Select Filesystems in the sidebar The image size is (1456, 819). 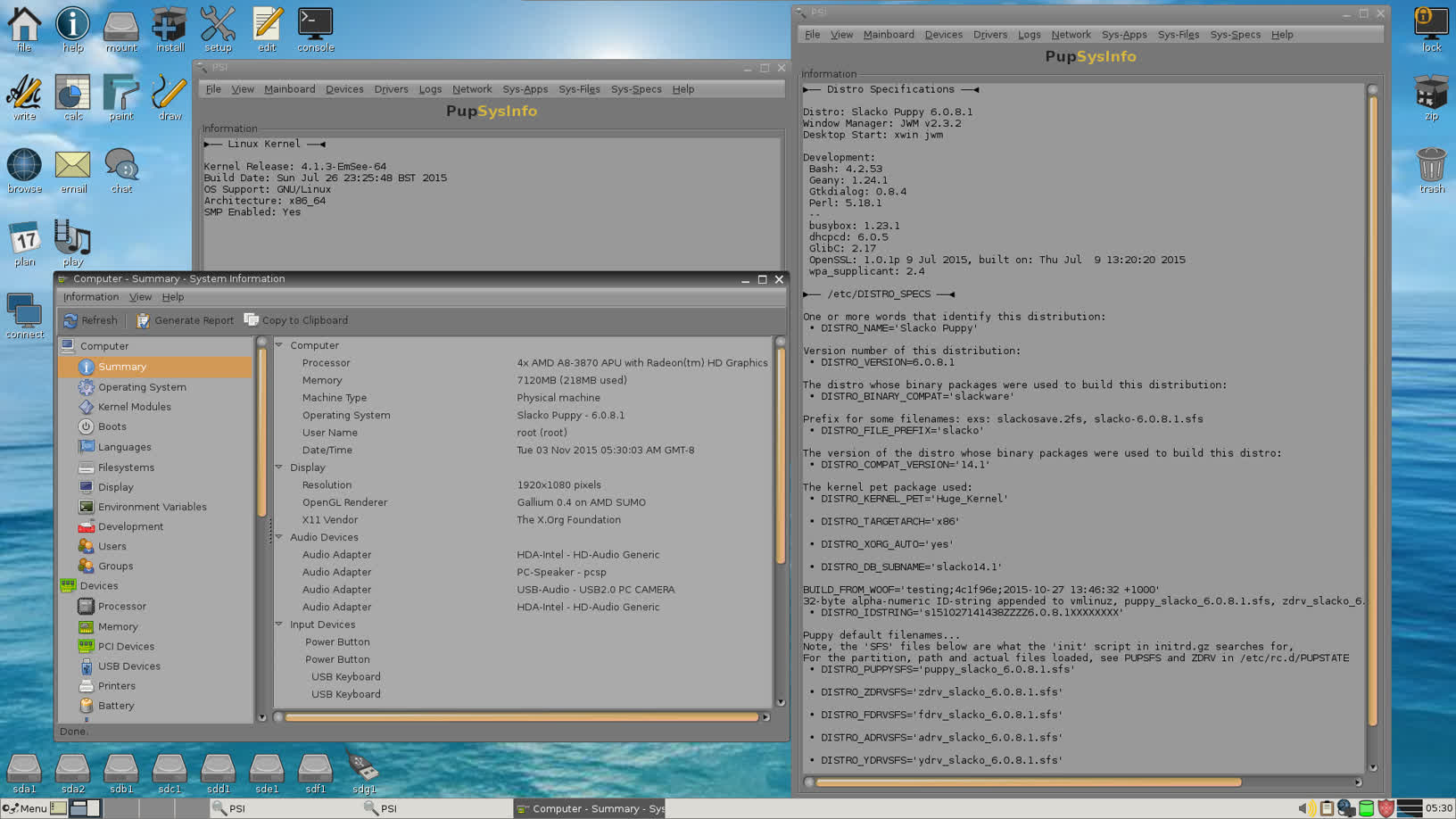pyautogui.click(x=126, y=467)
